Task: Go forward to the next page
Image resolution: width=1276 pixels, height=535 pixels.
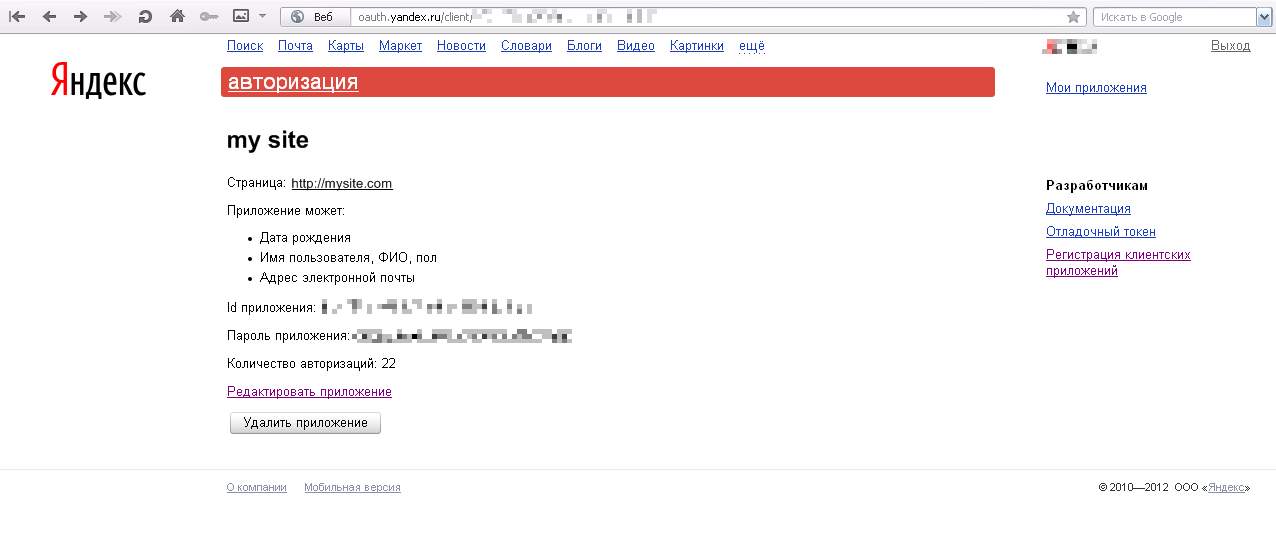Action: pos(81,16)
